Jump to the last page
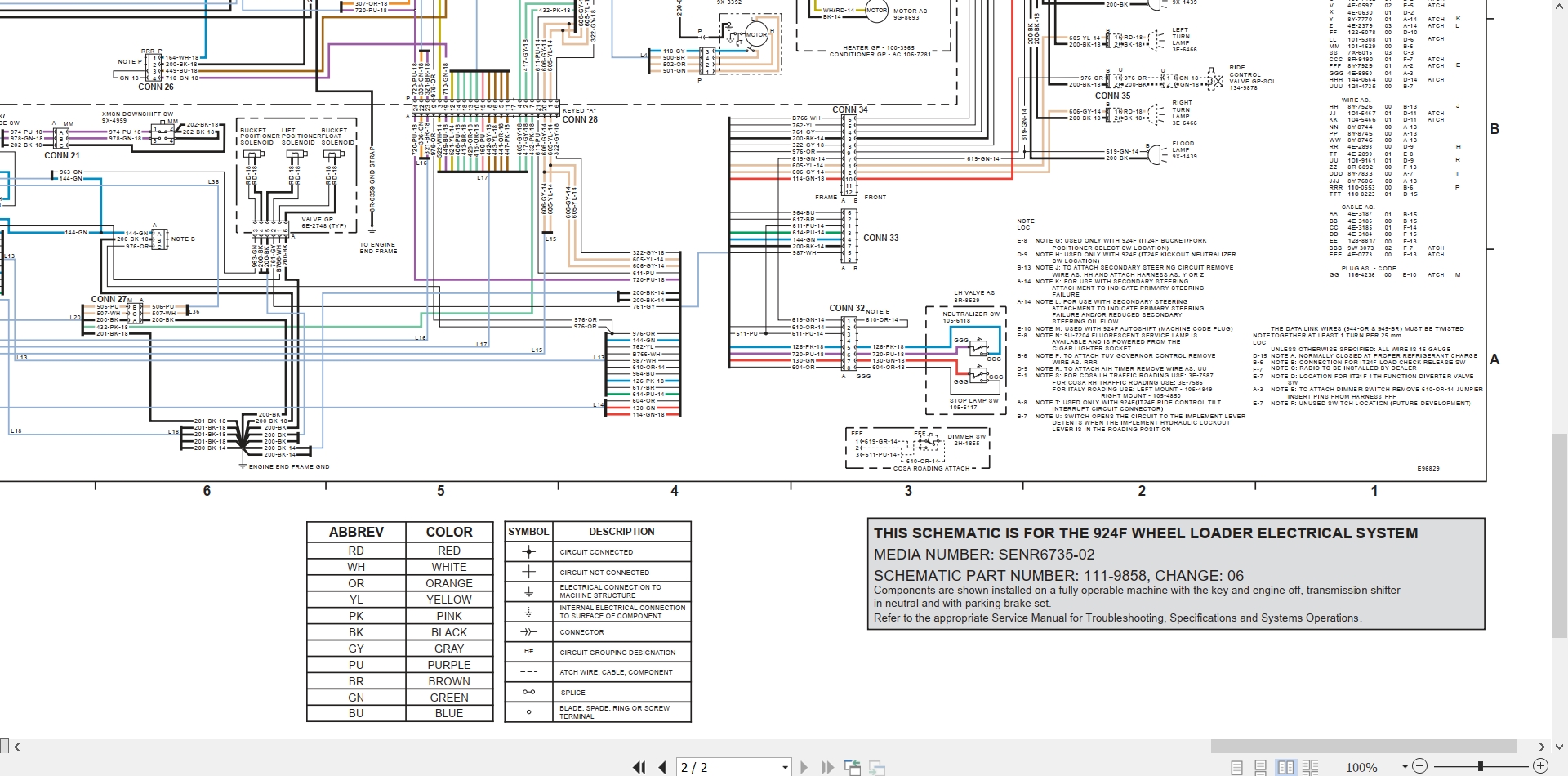 [x=827, y=767]
